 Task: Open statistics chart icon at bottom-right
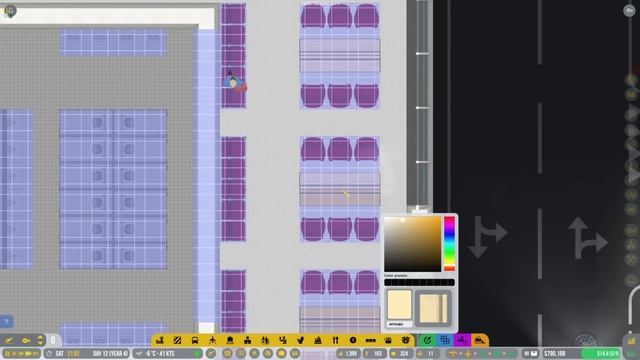click(x=631, y=341)
